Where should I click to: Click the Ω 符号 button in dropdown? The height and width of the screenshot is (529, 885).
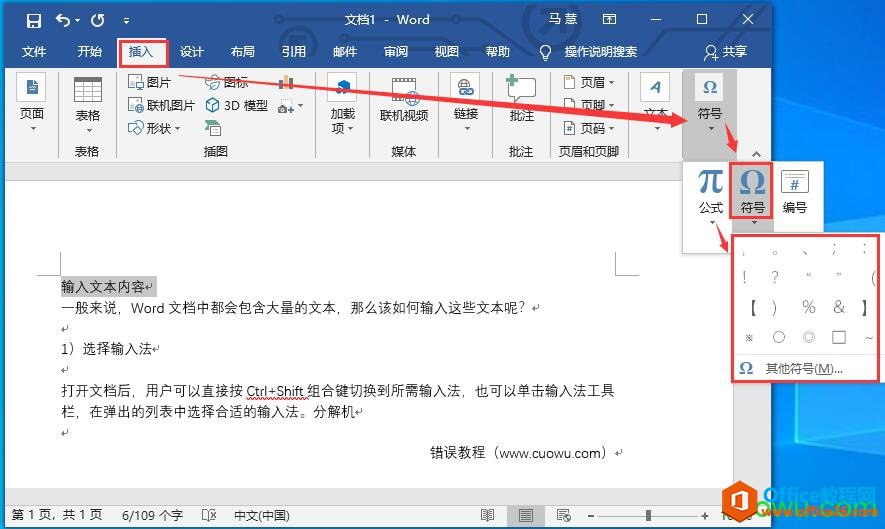click(x=752, y=192)
